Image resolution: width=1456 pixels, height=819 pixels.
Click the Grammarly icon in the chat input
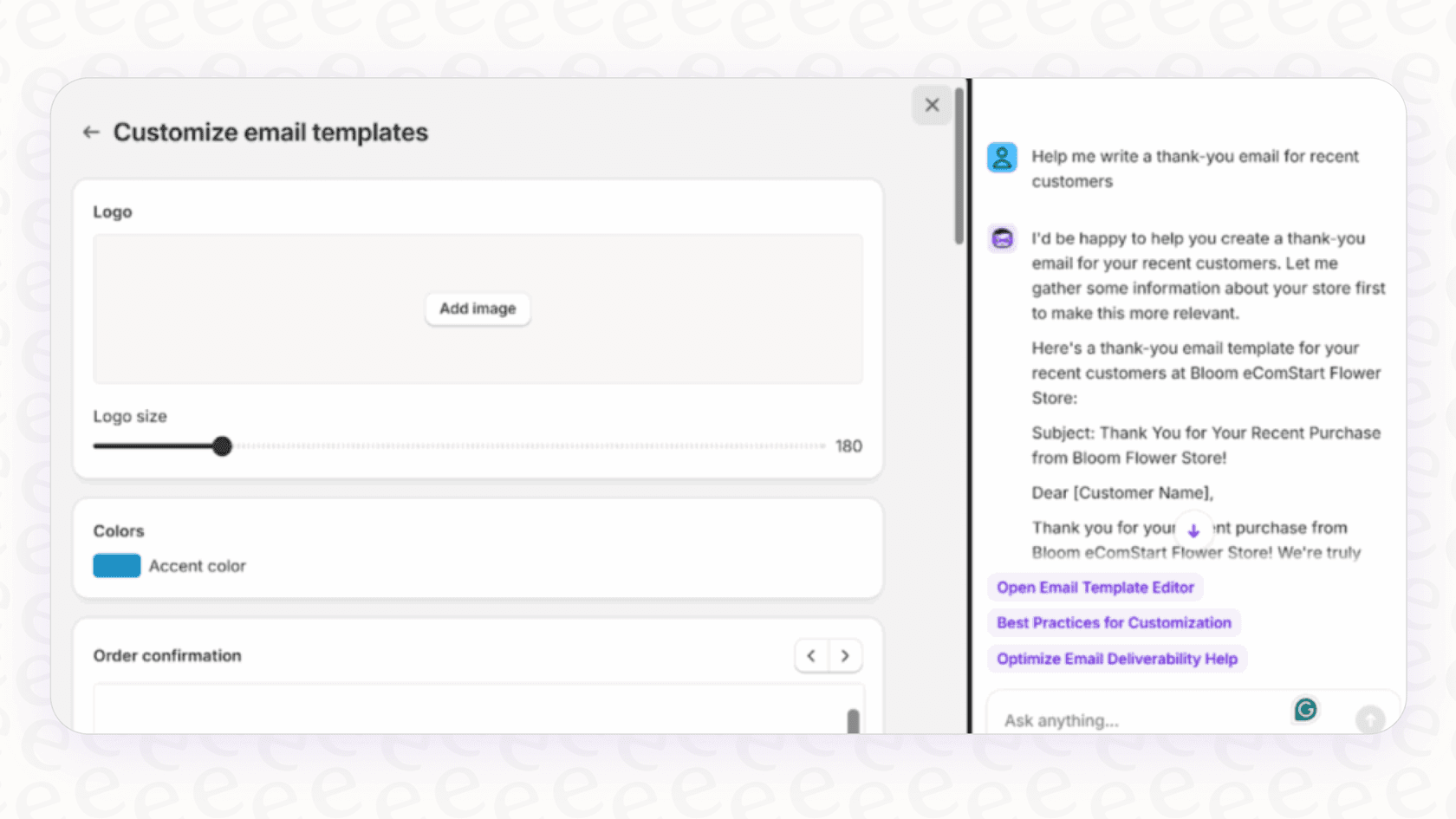point(1305,709)
